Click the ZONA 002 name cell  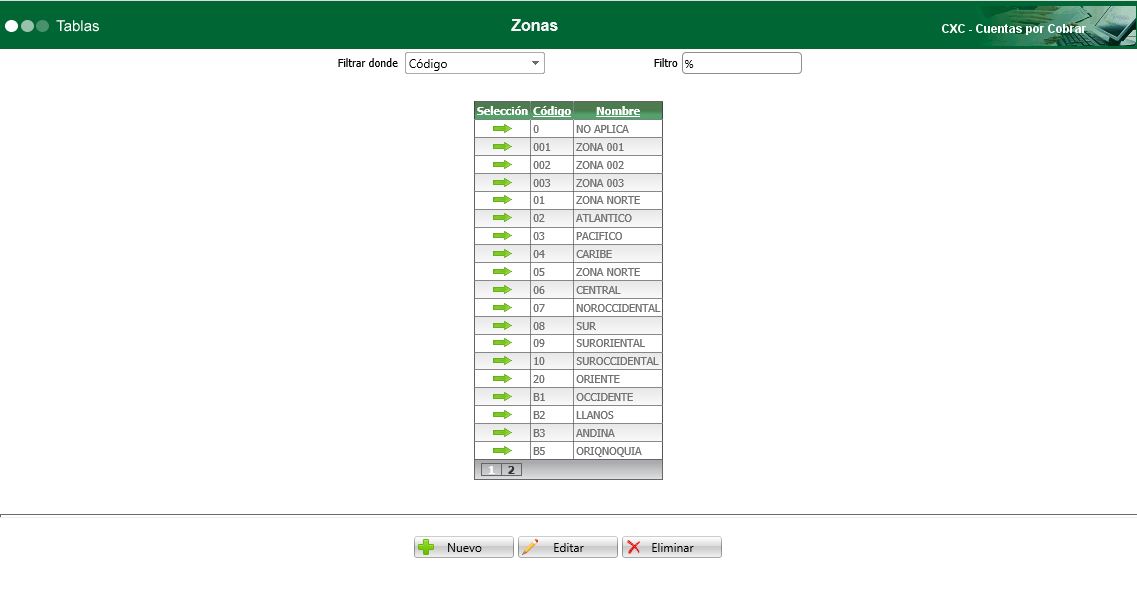pos(618,165)
